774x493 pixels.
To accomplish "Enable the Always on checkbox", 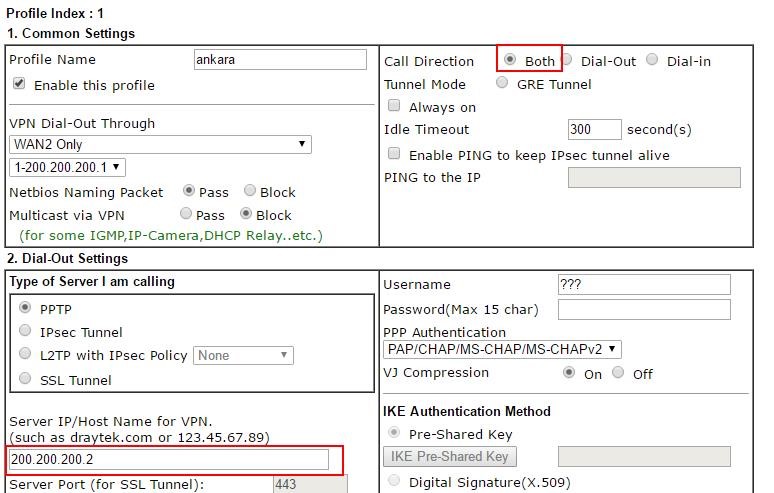I will point(394,106).
